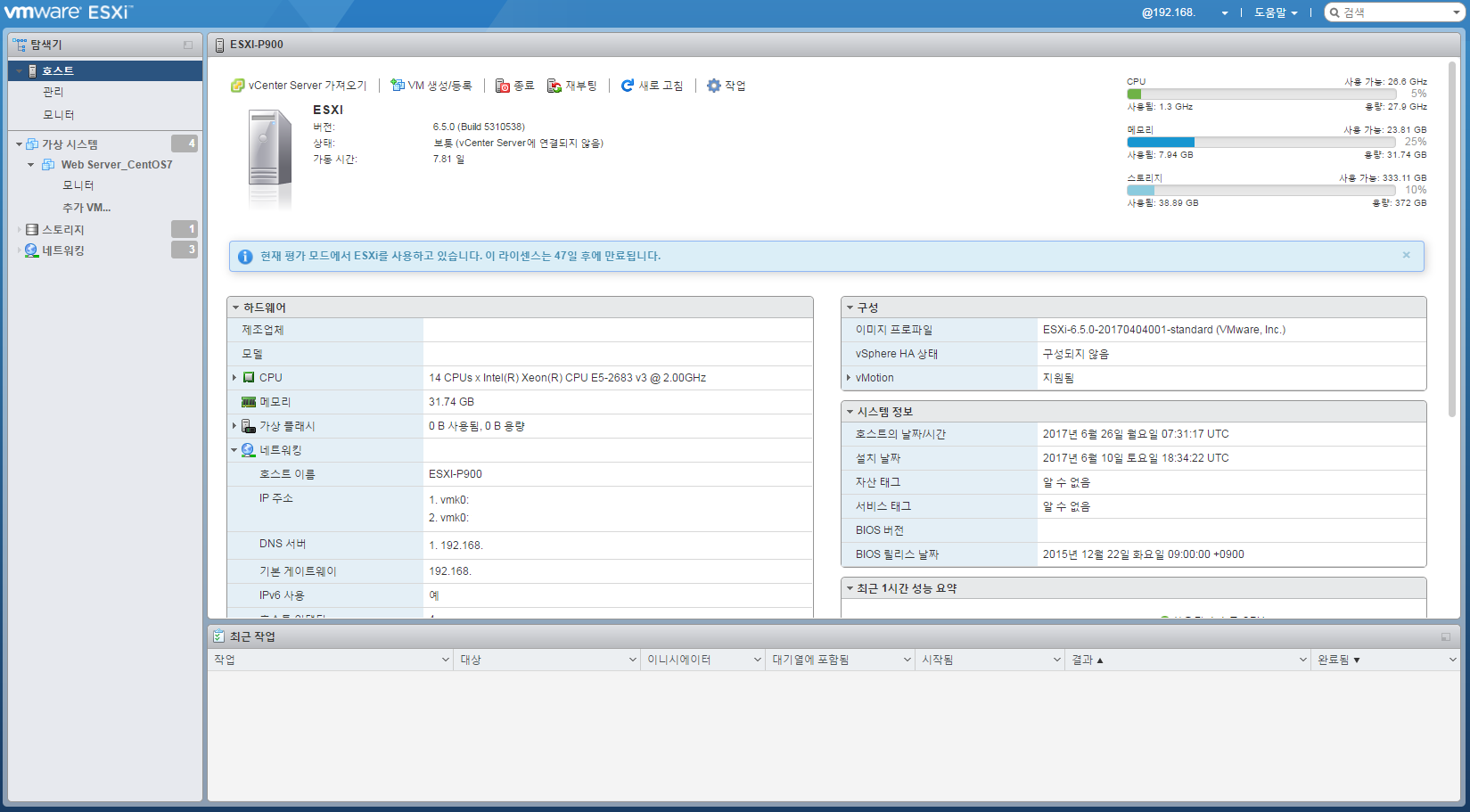Collapse the Web Server_CentOS7 node
Screen dimensions: 1470x812
(31, 165)
